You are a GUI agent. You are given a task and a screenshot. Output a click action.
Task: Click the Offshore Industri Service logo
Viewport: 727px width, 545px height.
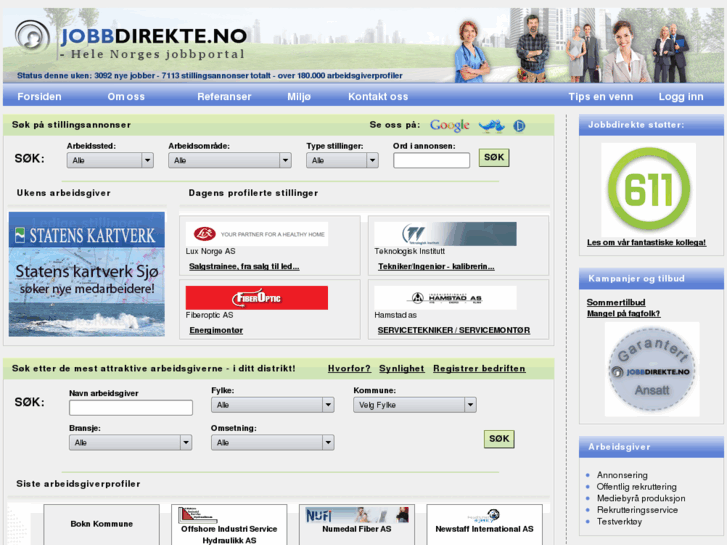pyautogui.click(x=197, y=515)
